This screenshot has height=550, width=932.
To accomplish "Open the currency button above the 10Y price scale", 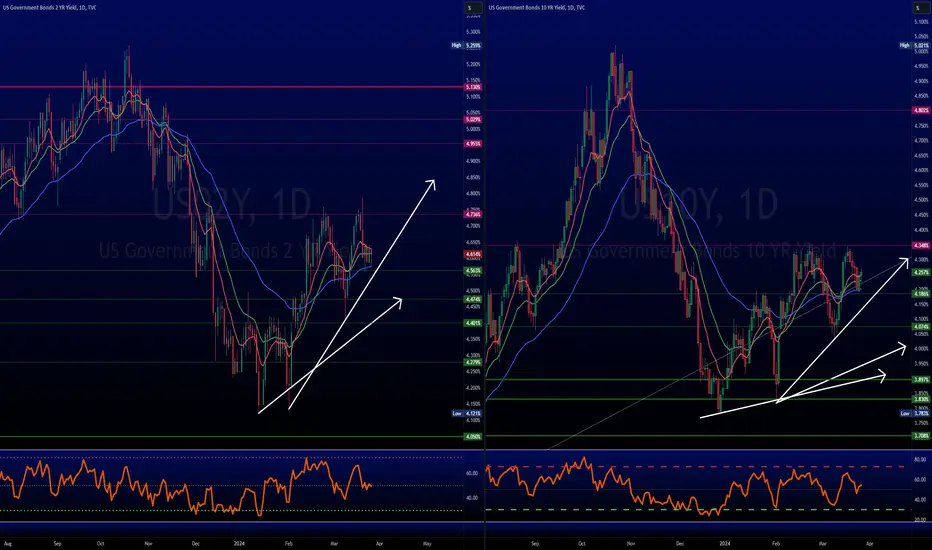I will point(921,8).
